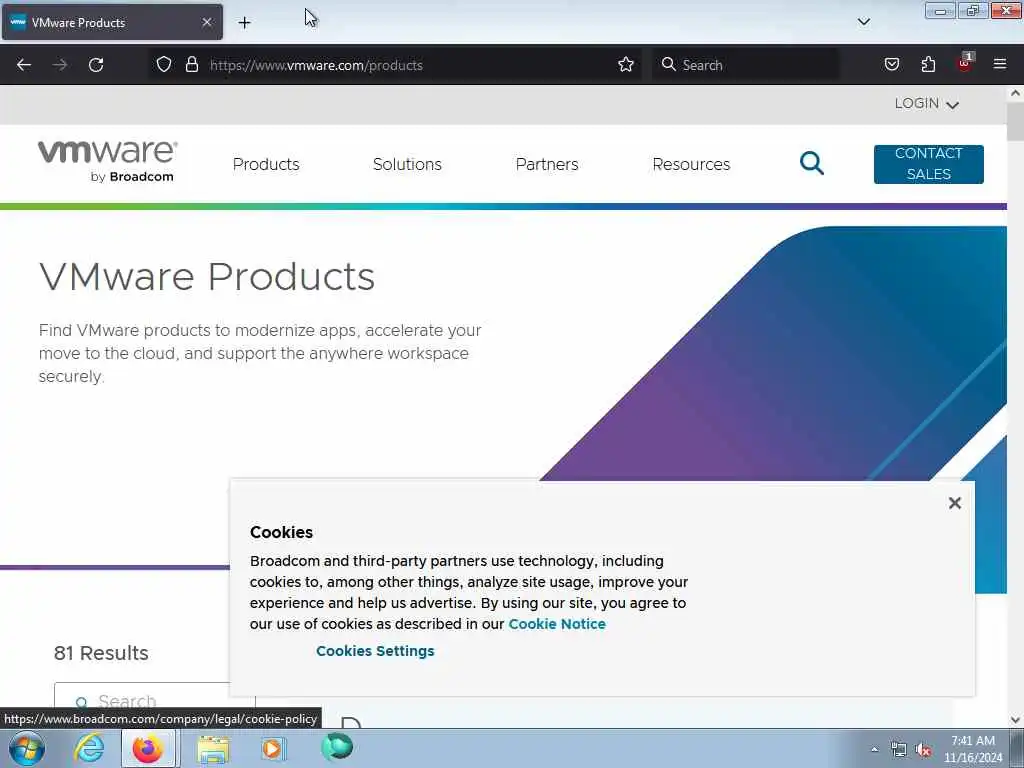Click the muted volume tray icon
The width and height of the screenshot is (1024, 768).
(x=923, y=750)
